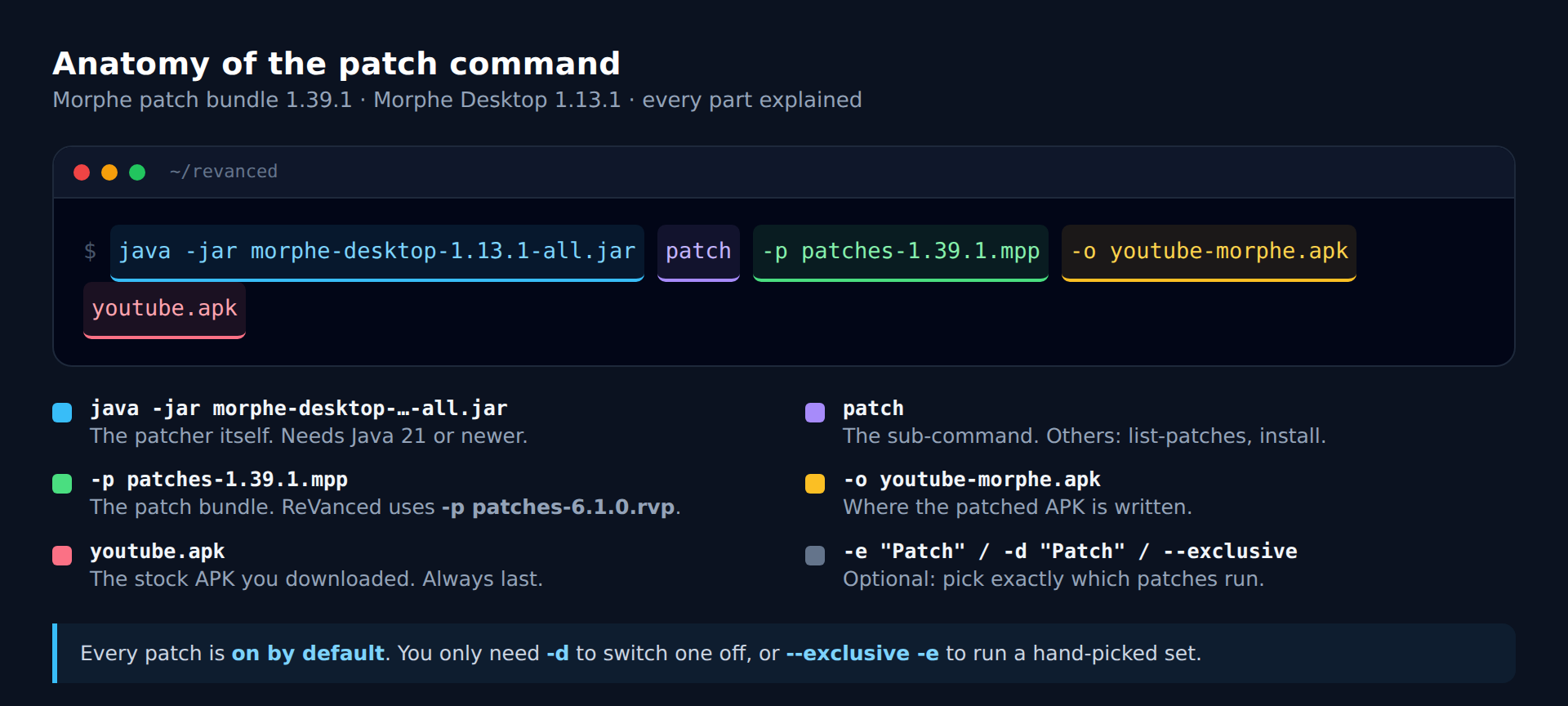Screen dimensions: 1568x706
Task: Click "Where the patched APK is written."
Action: [1018, 507]
